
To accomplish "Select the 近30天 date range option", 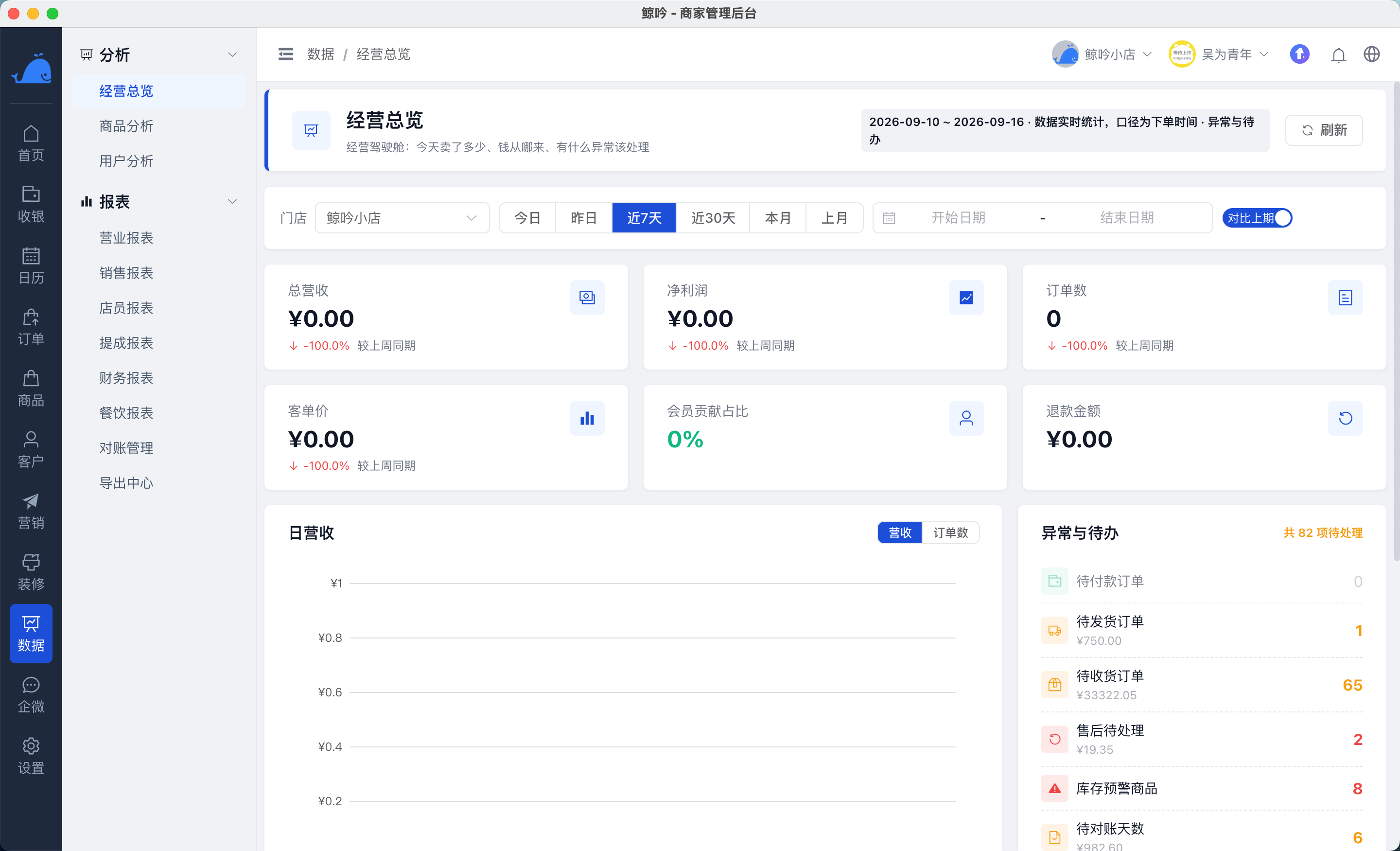I will click(713, 218).
